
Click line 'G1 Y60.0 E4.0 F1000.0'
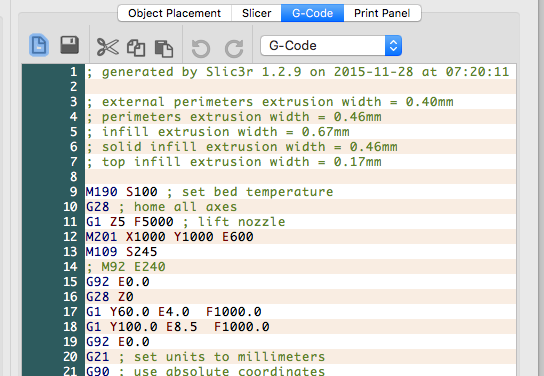(x=173, y=311)
